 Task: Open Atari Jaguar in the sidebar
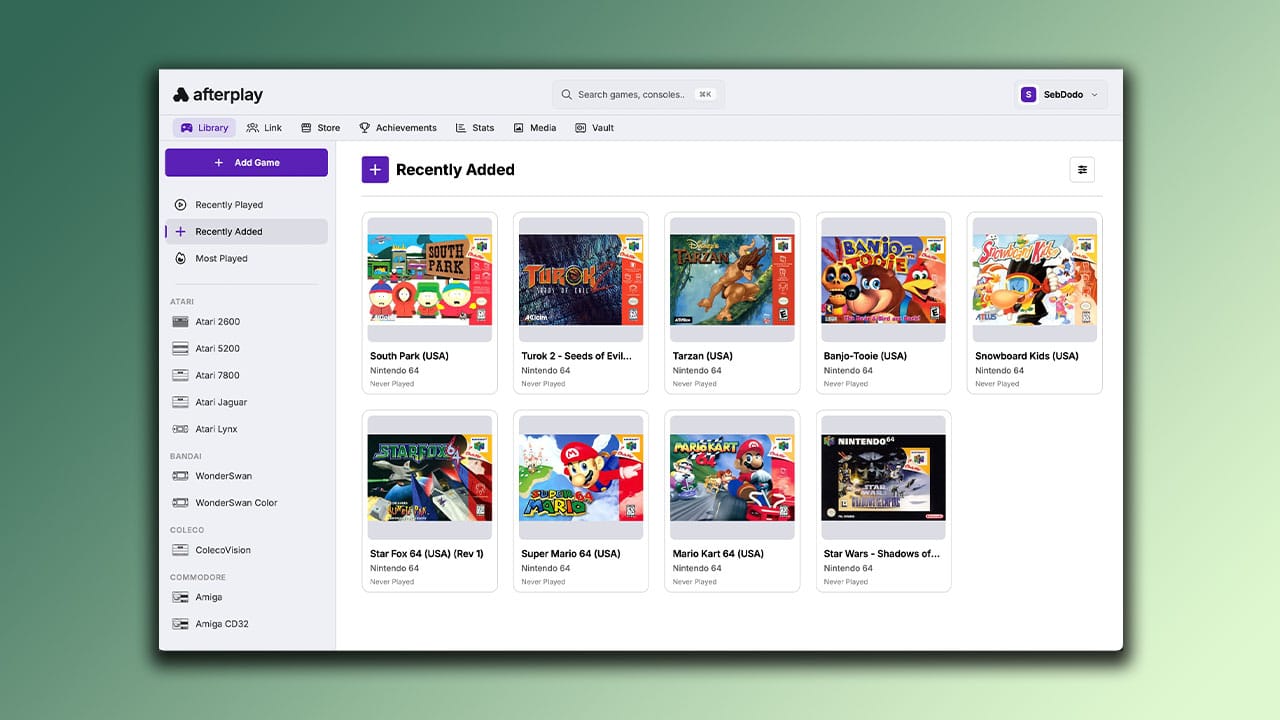point(246,402)
